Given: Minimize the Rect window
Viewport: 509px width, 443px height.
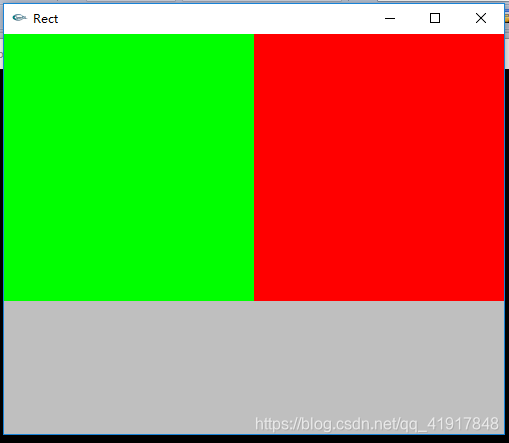Looking at the screenshot, I should tap(390, 18).
